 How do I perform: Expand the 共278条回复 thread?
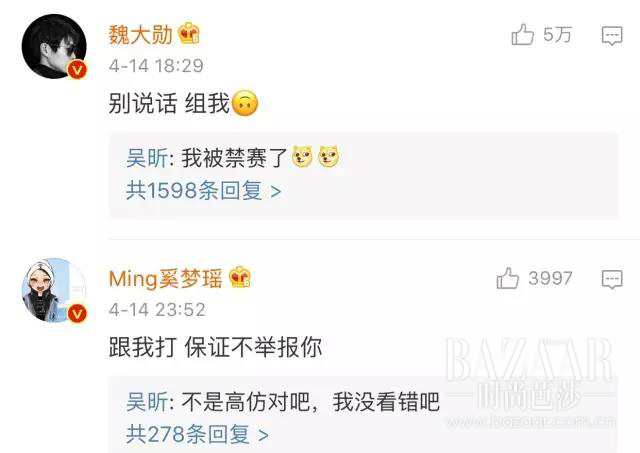pos(197,434)
